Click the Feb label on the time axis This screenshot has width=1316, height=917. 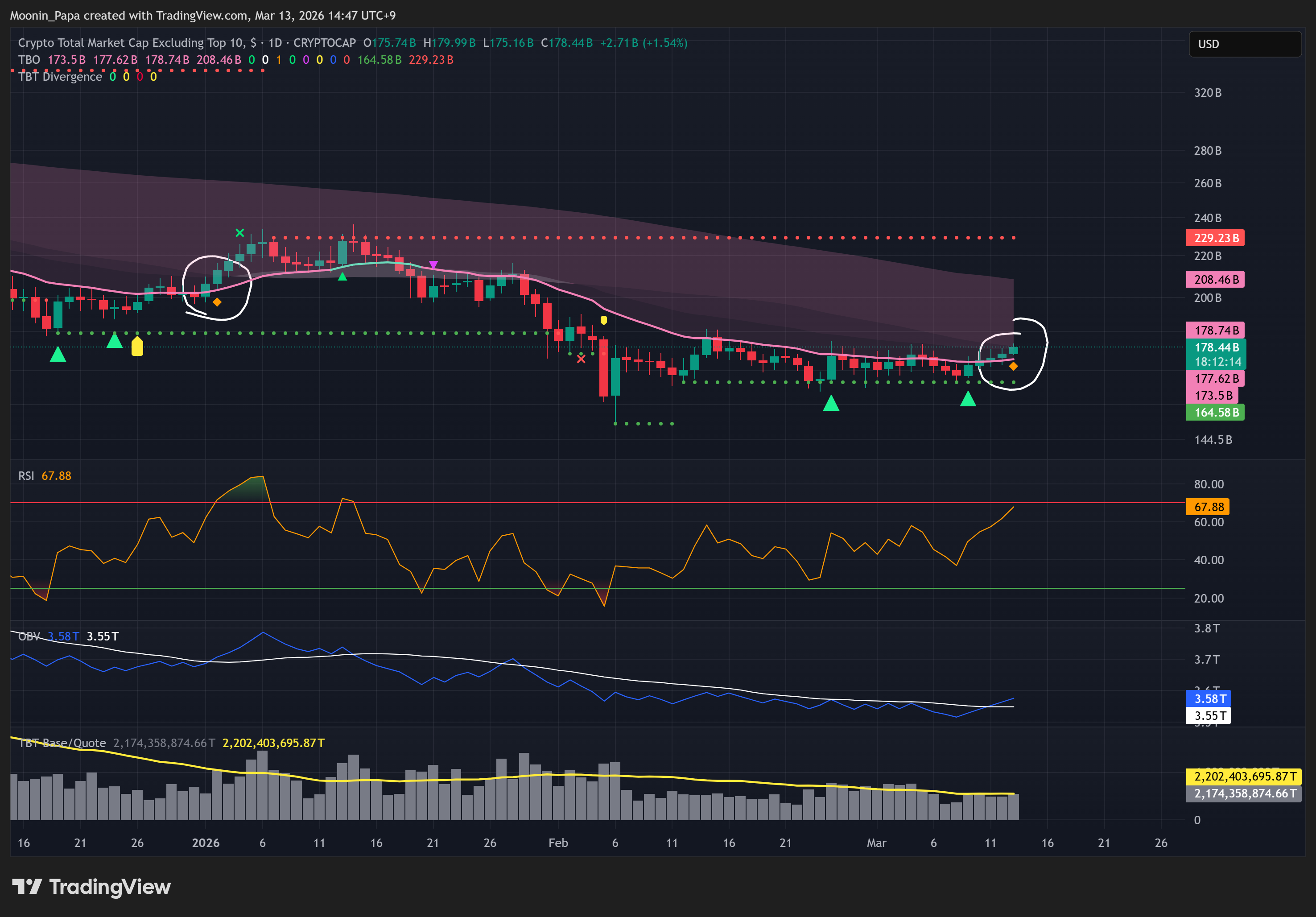(558, 843)
